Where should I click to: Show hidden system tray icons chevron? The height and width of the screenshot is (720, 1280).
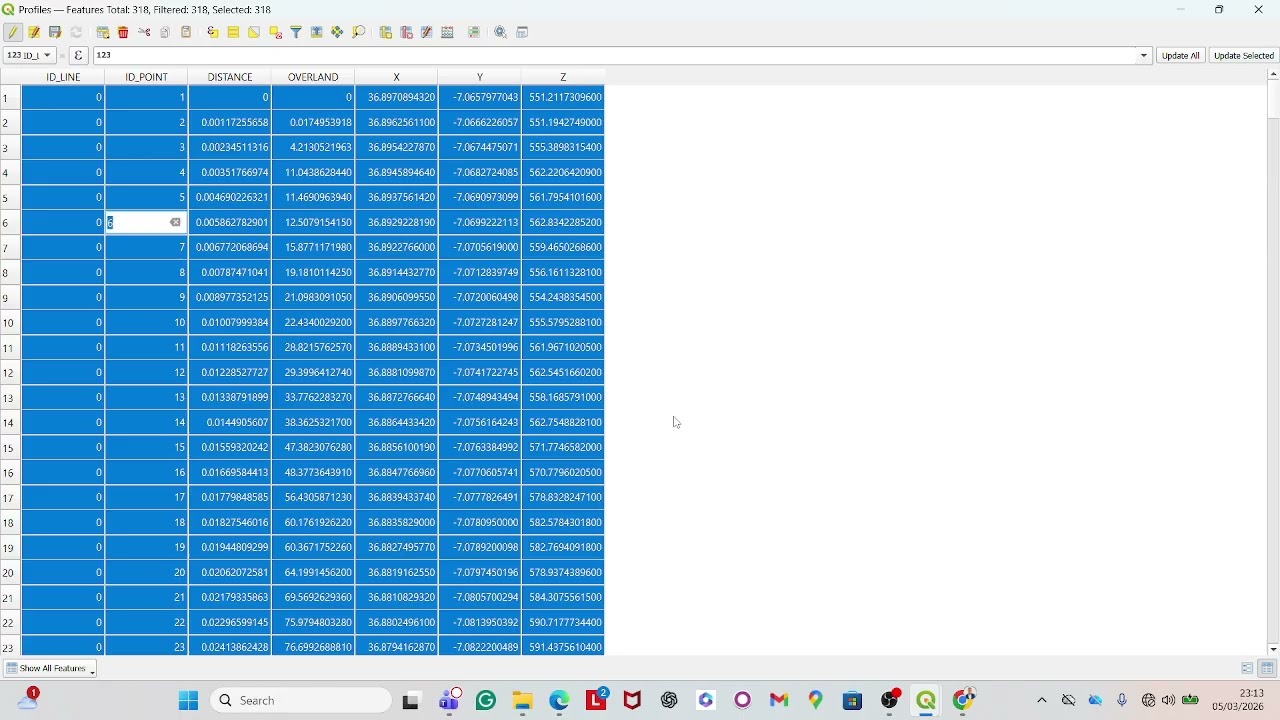coord(1042,700)
